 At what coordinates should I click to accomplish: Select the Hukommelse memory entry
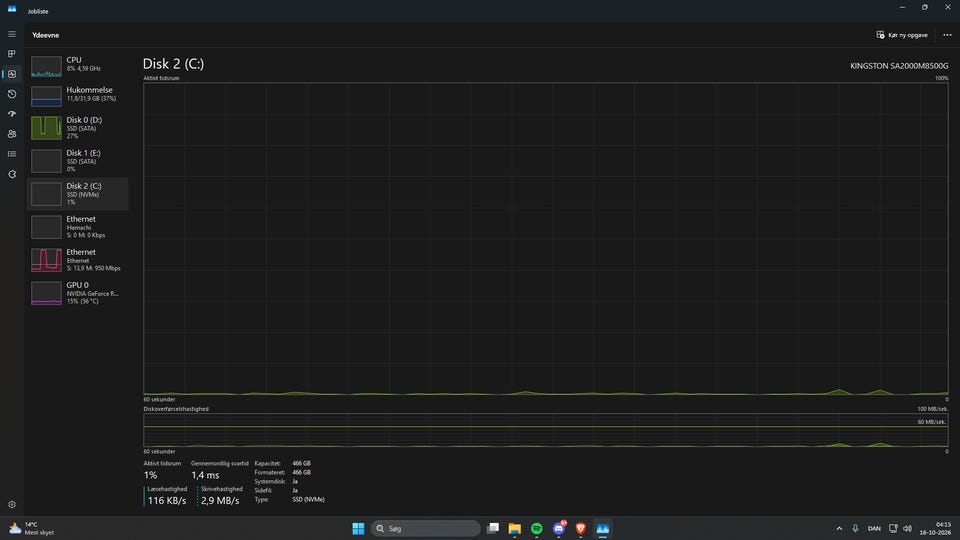click(x=78, y=95)
